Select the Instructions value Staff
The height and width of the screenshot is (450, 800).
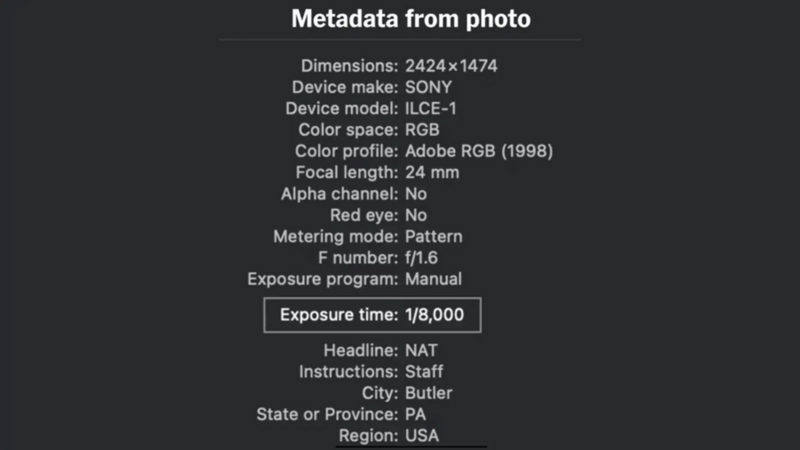tap(424, 371)
